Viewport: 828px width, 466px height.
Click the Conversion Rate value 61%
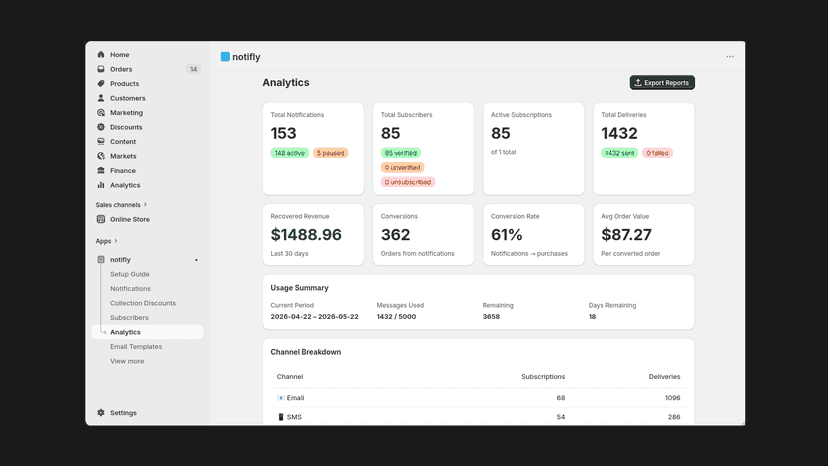pyautogui.click(x=506, y=235)
